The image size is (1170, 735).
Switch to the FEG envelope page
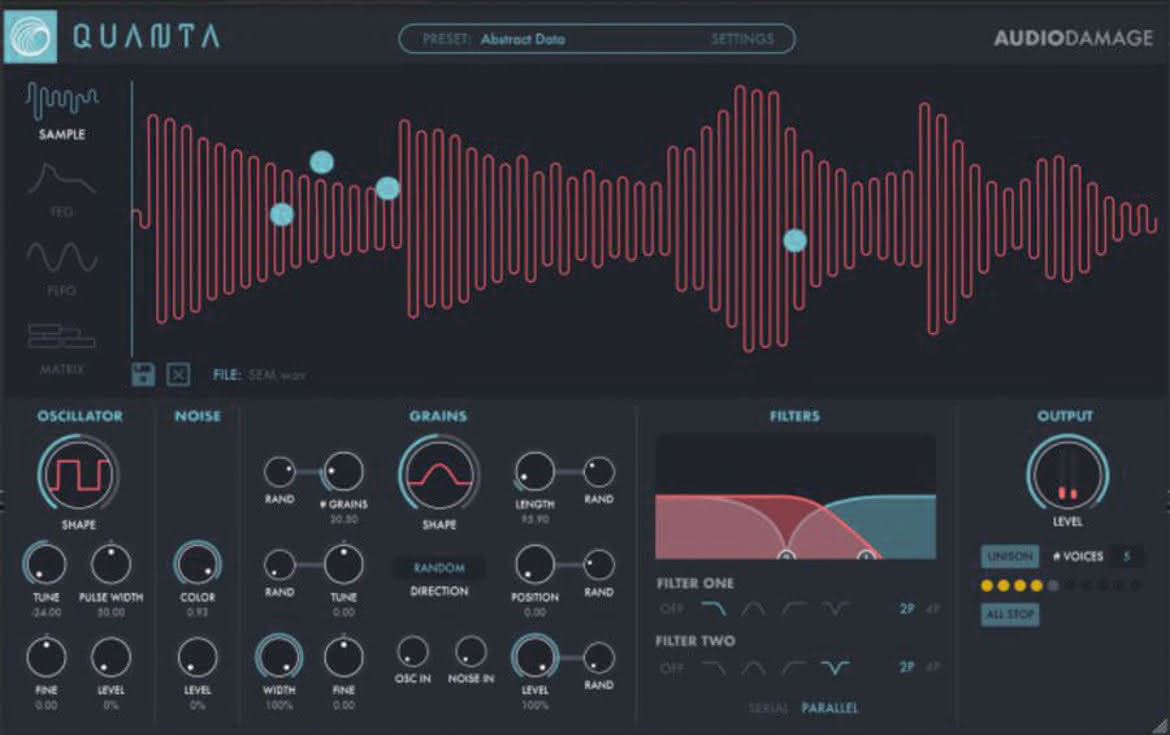tap(62, 190)
